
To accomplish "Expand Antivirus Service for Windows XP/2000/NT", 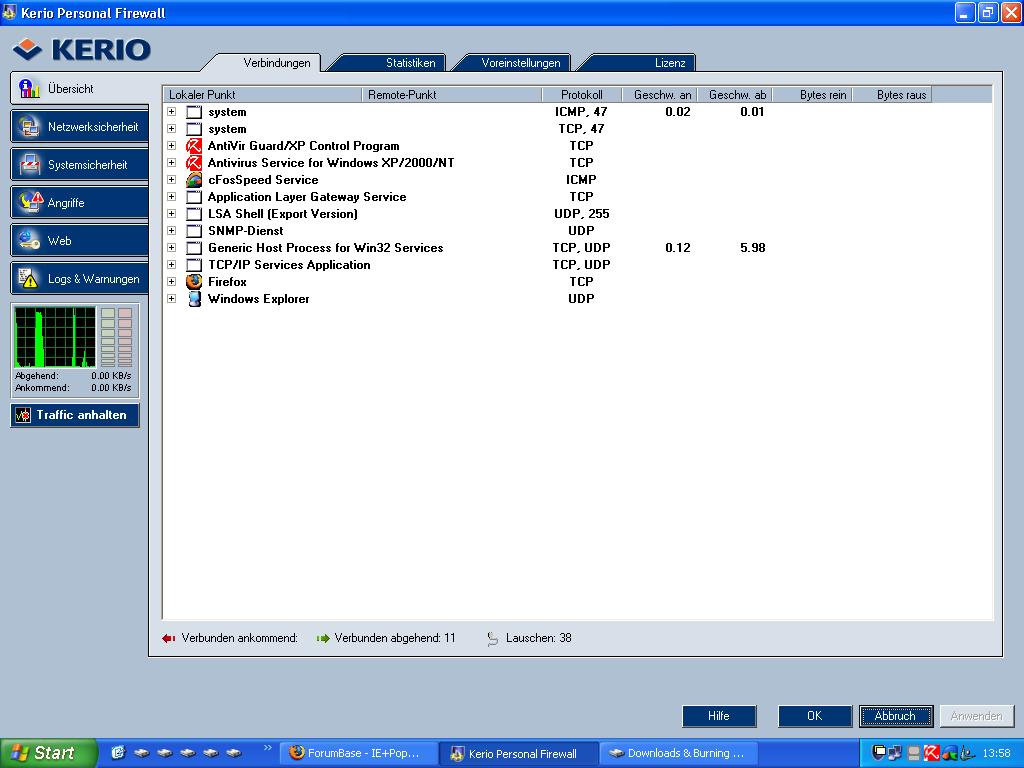I will coord(172,163).
